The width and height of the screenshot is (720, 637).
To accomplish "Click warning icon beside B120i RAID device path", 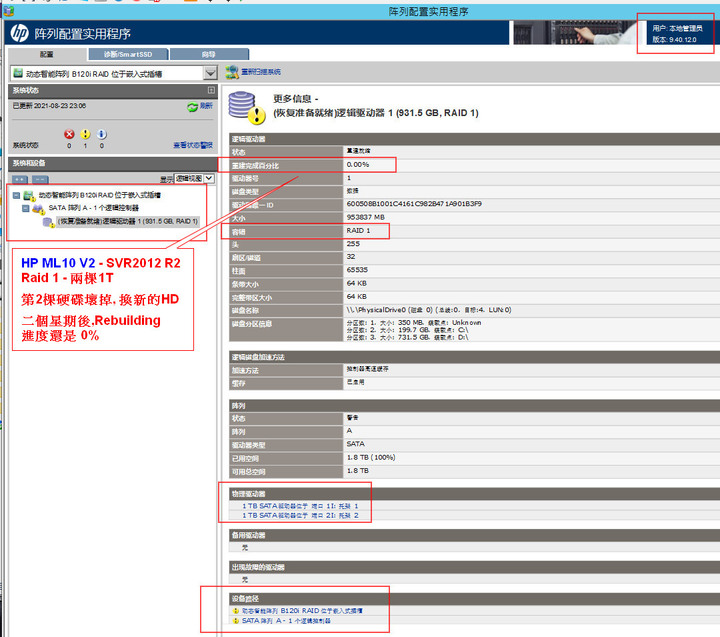I will click(x=236, y=611).
